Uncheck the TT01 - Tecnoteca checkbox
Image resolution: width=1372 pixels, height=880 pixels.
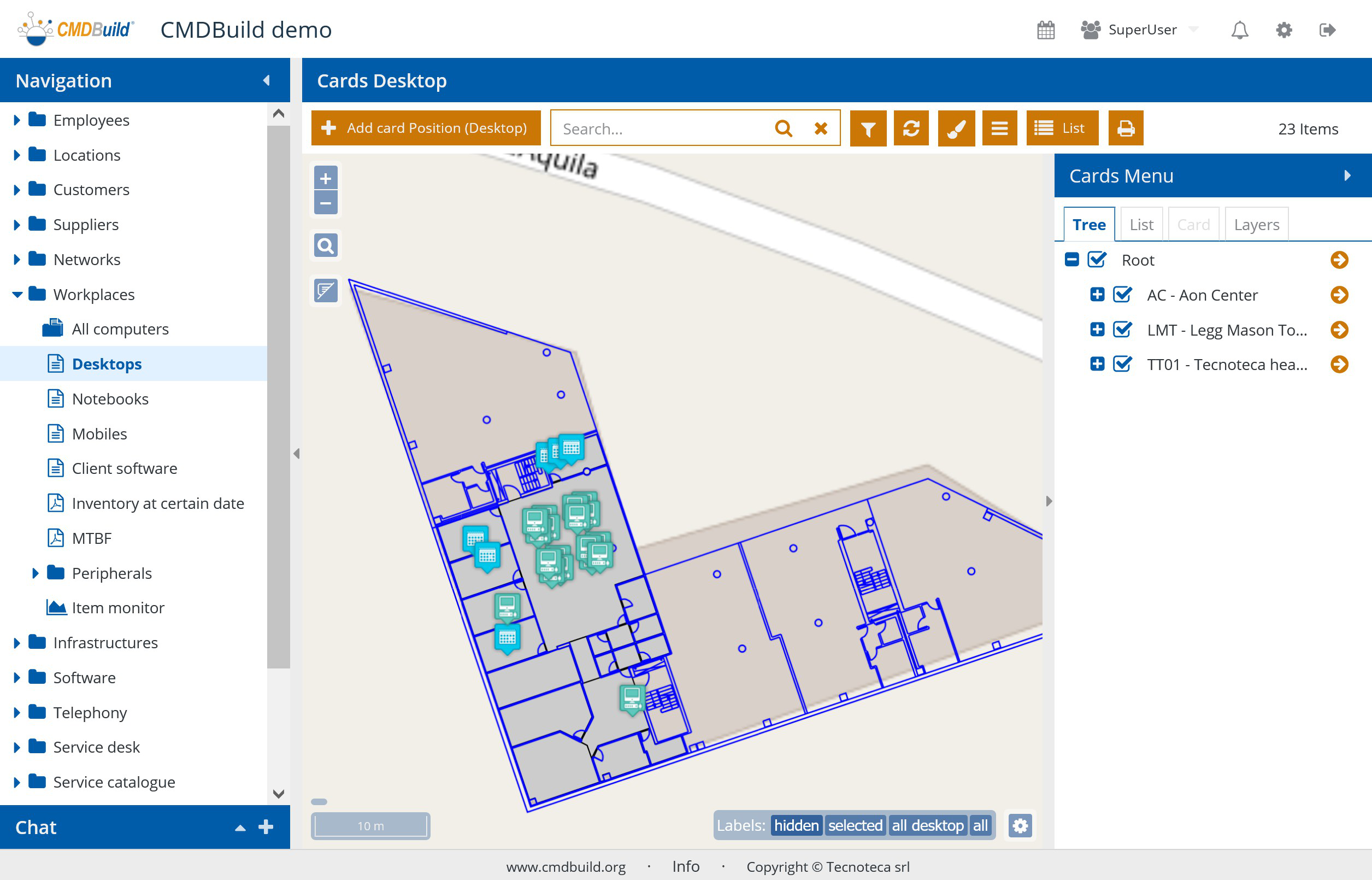1122,364
